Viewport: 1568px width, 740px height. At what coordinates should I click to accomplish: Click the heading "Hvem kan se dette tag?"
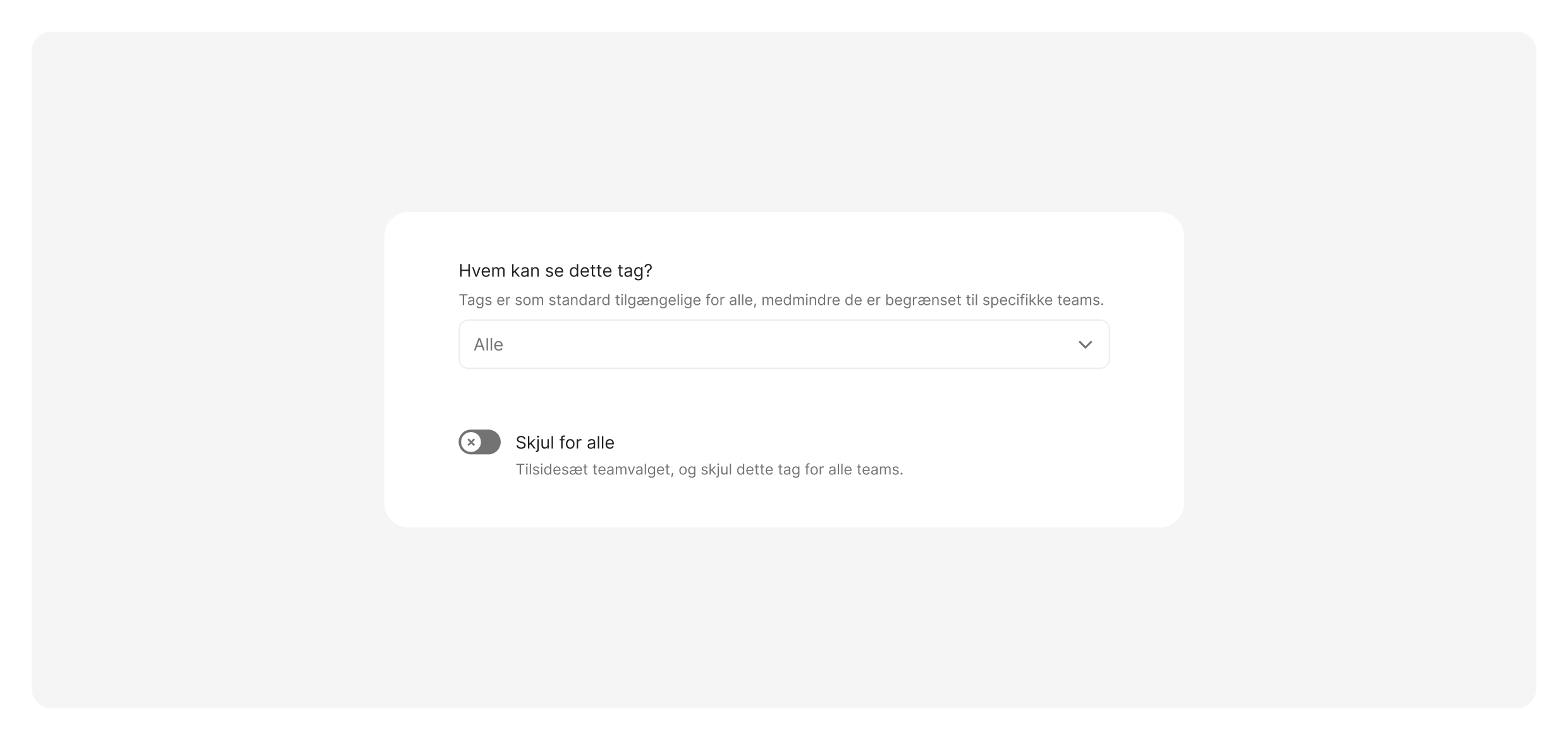(x=555, y=271)
